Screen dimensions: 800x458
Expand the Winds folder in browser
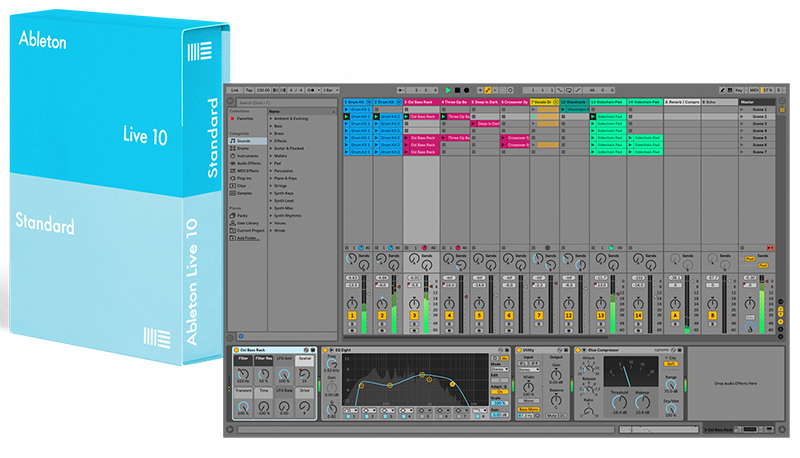pyautogui.click(x=271, y=231)
